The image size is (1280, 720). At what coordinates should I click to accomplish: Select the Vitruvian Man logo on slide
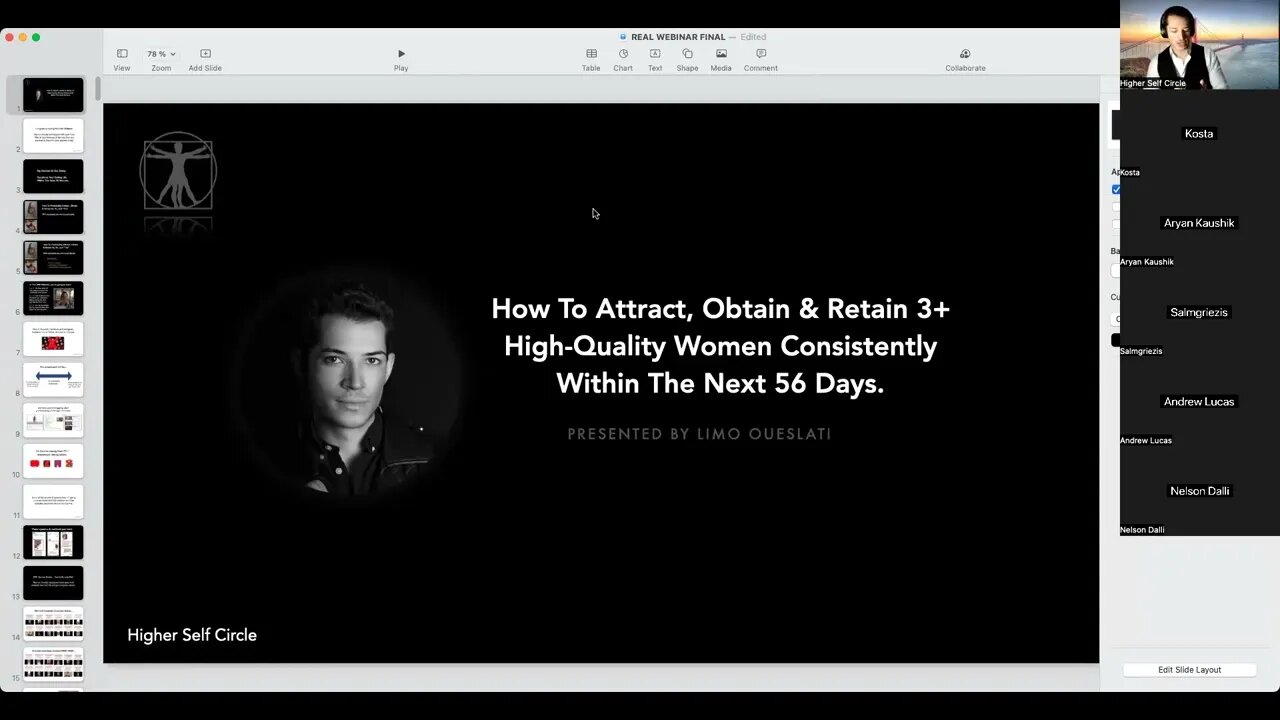178,171
